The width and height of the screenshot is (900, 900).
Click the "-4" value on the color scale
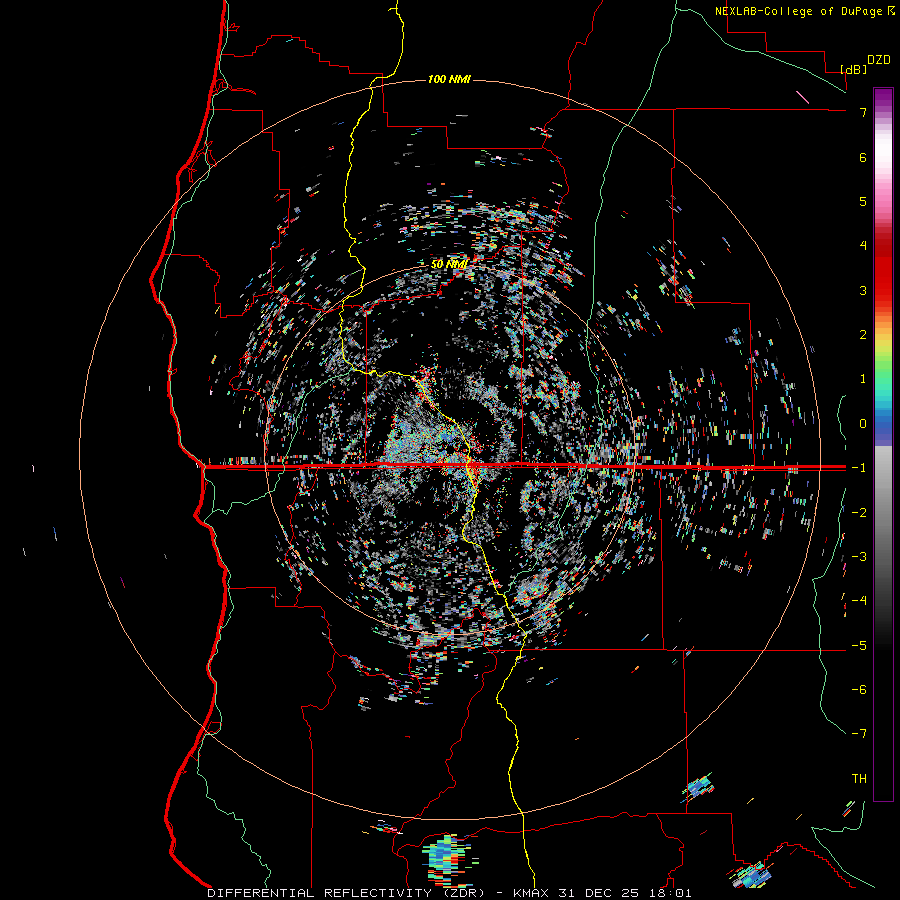click(x=859, y=600)
